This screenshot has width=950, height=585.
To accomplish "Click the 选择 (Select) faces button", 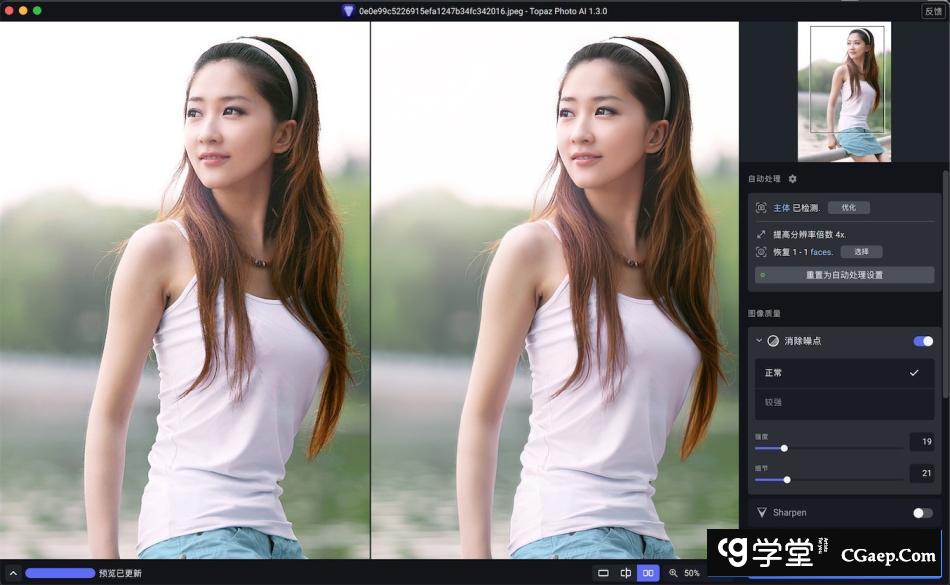I will coord(860,252).
